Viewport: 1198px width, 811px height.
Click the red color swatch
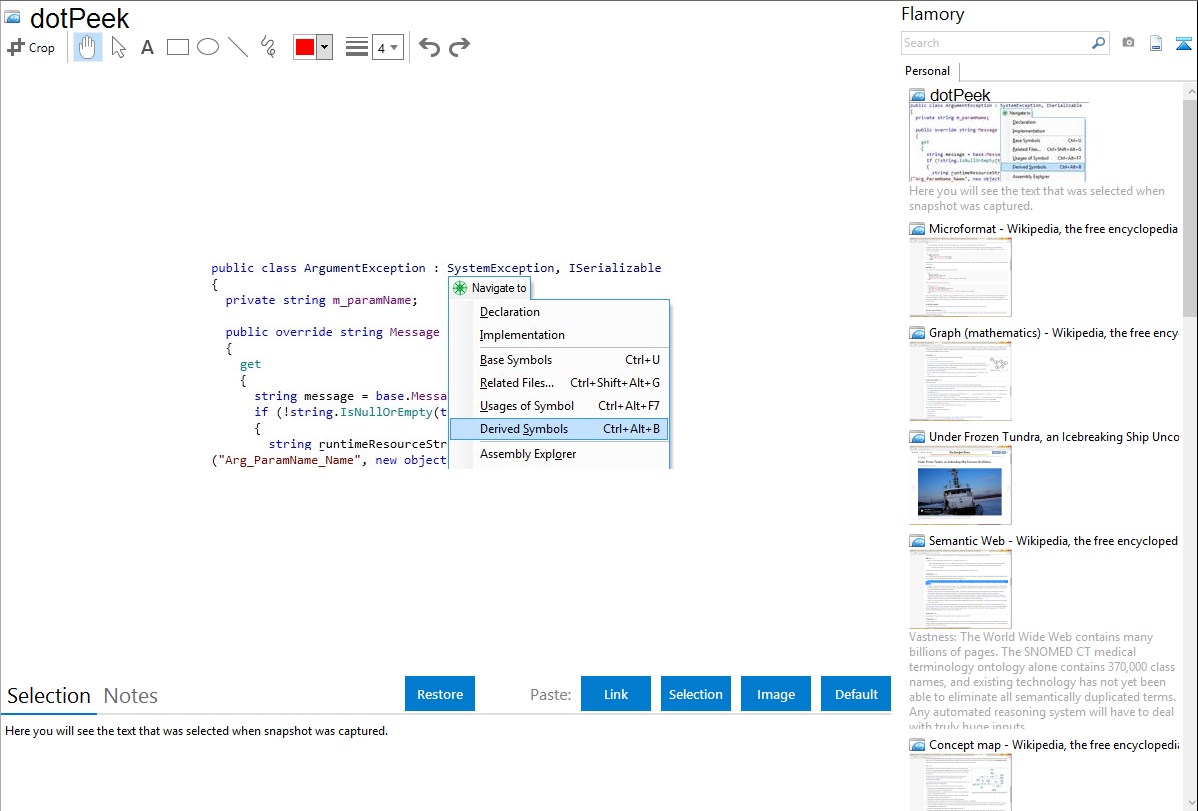tap(305, 47)
